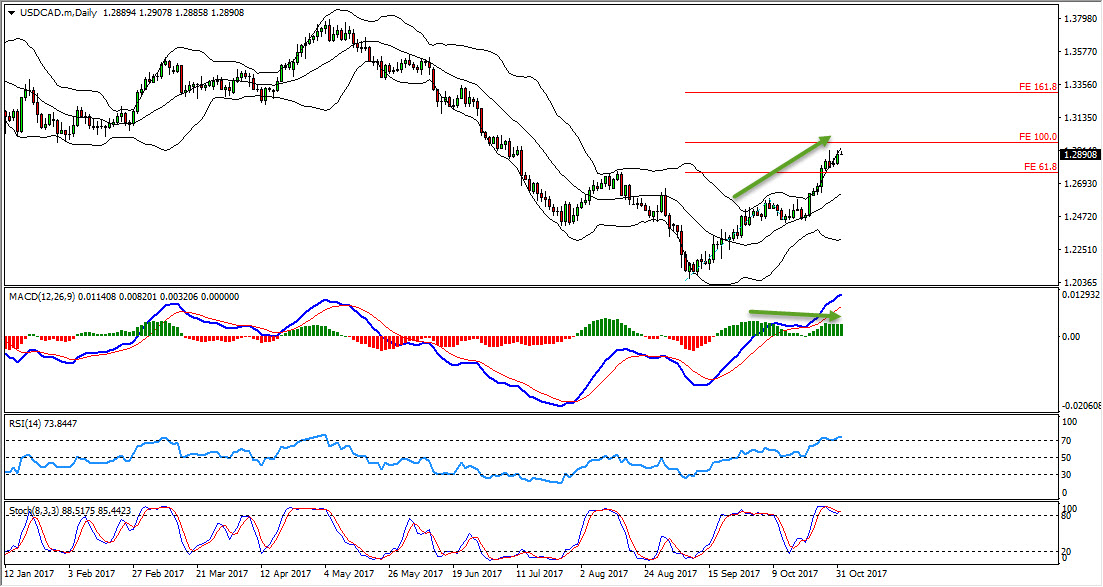Click the 1.37980 value on price scale
The image size is (1103, 587).
[1080, 19]
